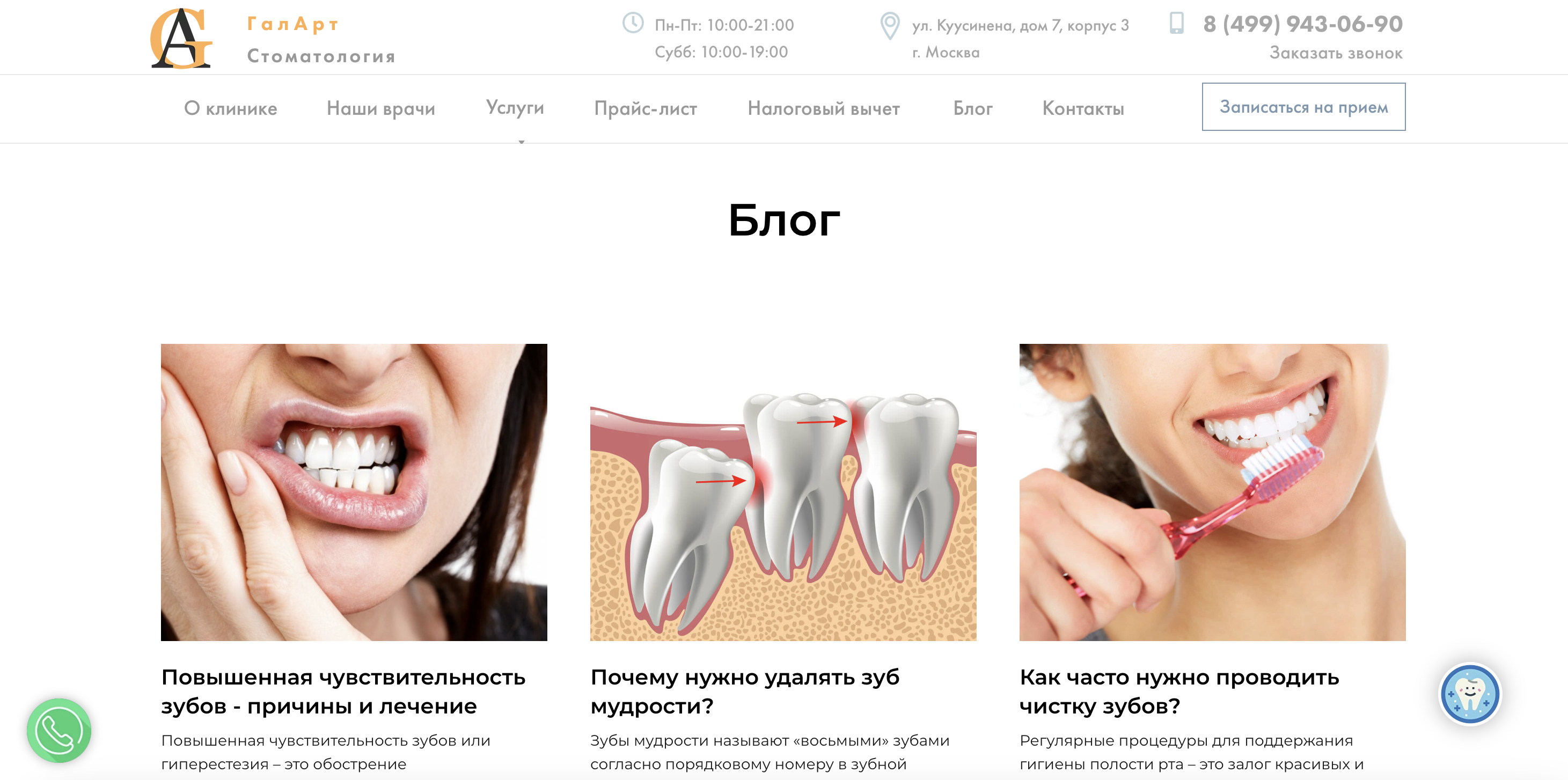Open the Блог navigation item

(973, 108)
